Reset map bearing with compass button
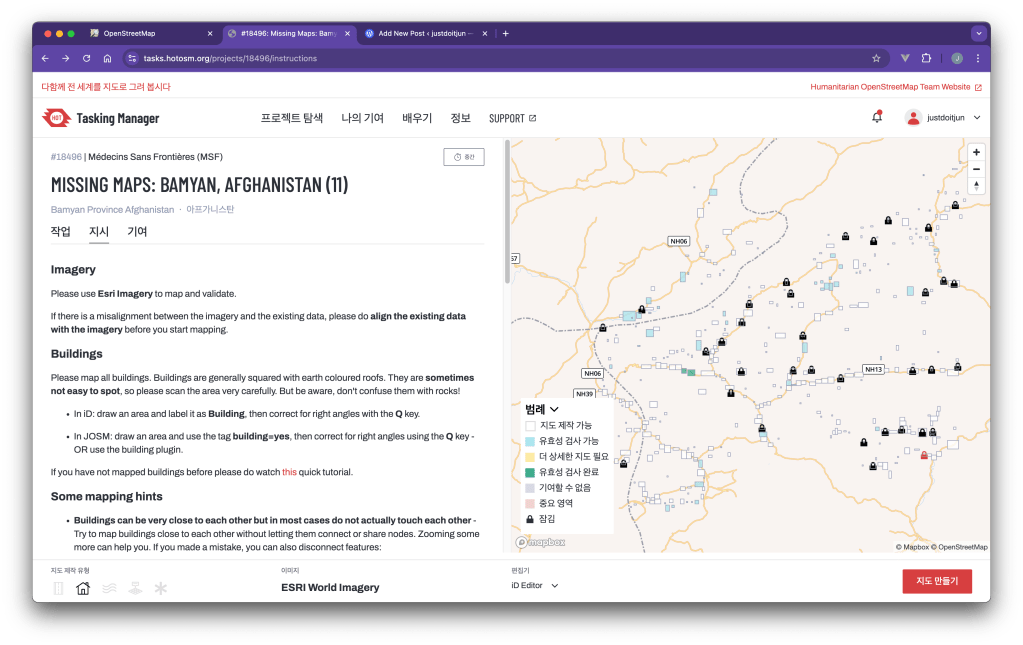1023x645 pixels. pos(976,186)
